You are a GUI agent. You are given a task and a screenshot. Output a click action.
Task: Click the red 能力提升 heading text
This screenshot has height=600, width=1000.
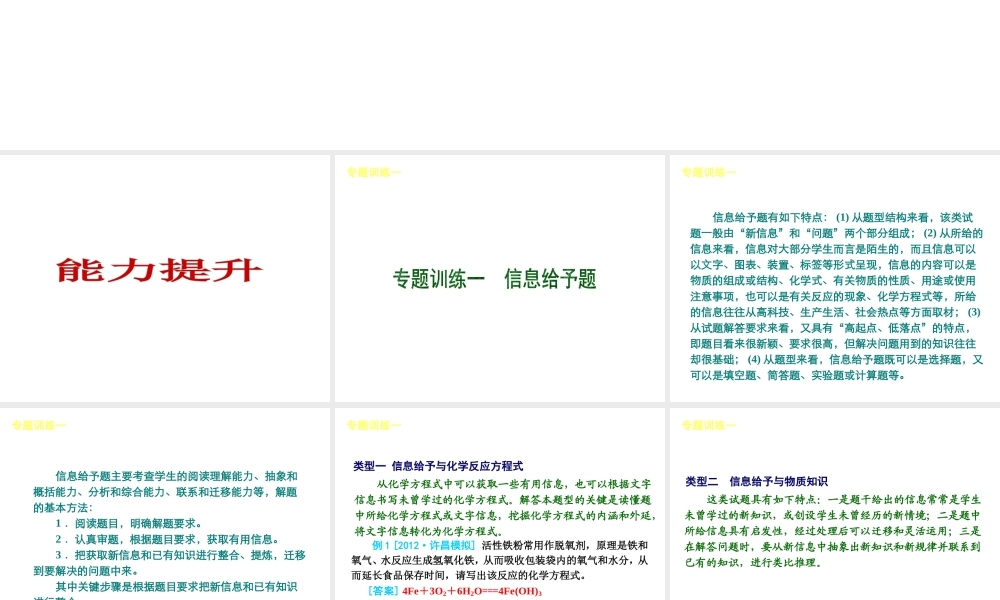(159, 270)
